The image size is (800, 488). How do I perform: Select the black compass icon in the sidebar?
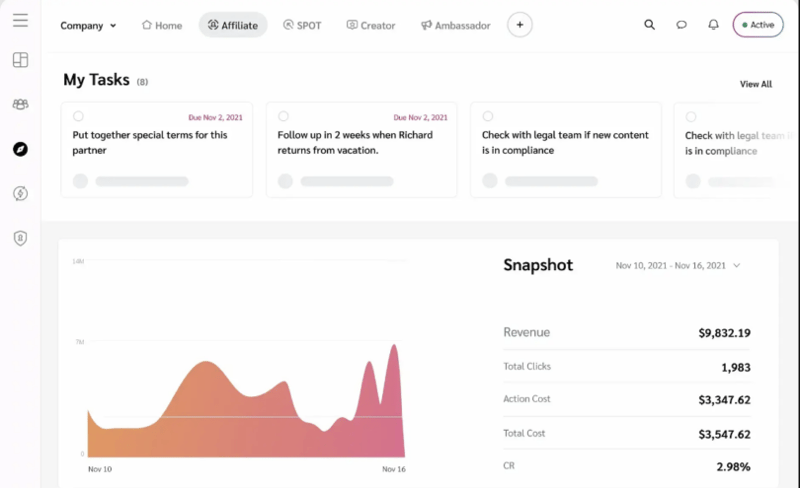coord(20,149)
